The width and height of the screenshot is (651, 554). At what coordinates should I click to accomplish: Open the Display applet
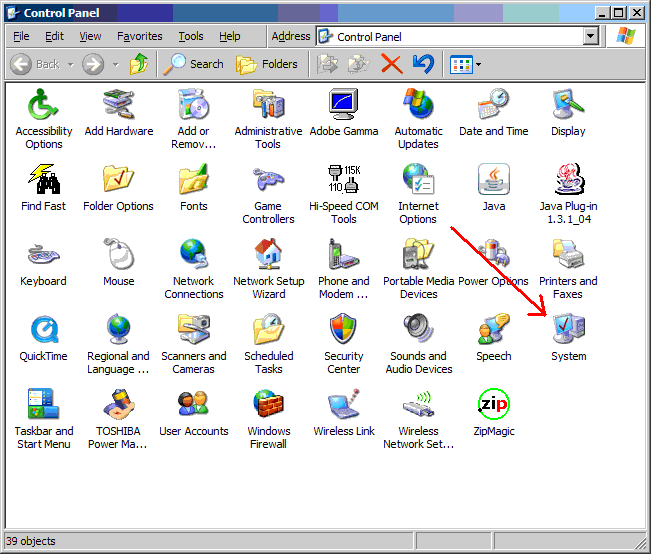click(568, 104)
